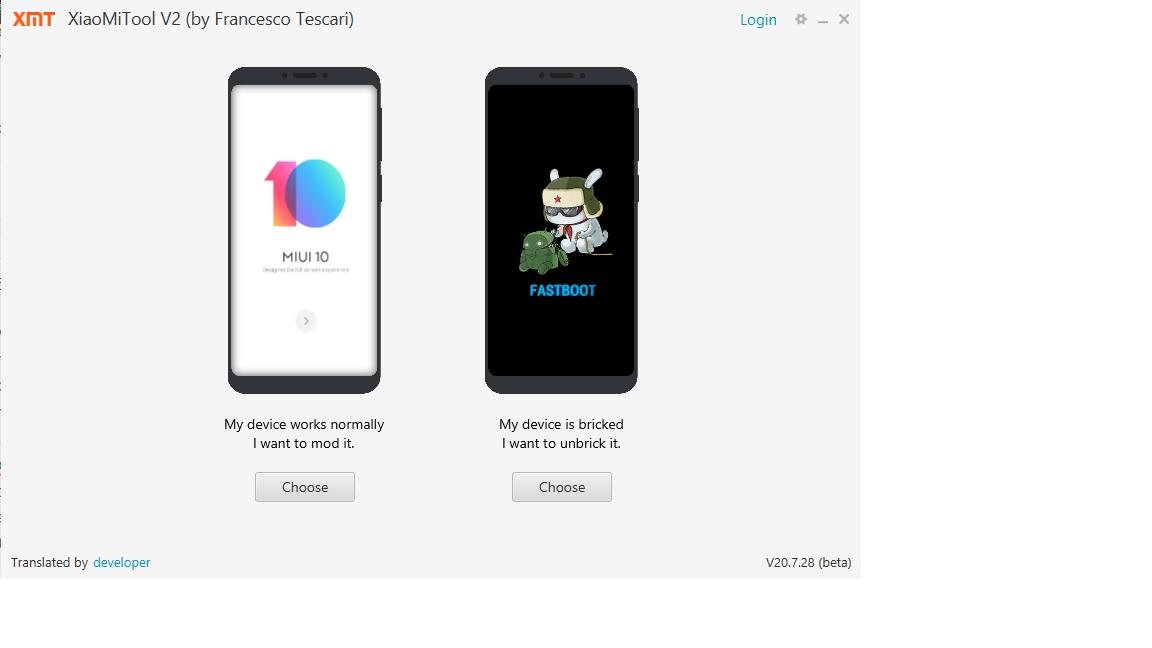Choose the bricked device option
1152x648 pixels.
coord(562,487)
